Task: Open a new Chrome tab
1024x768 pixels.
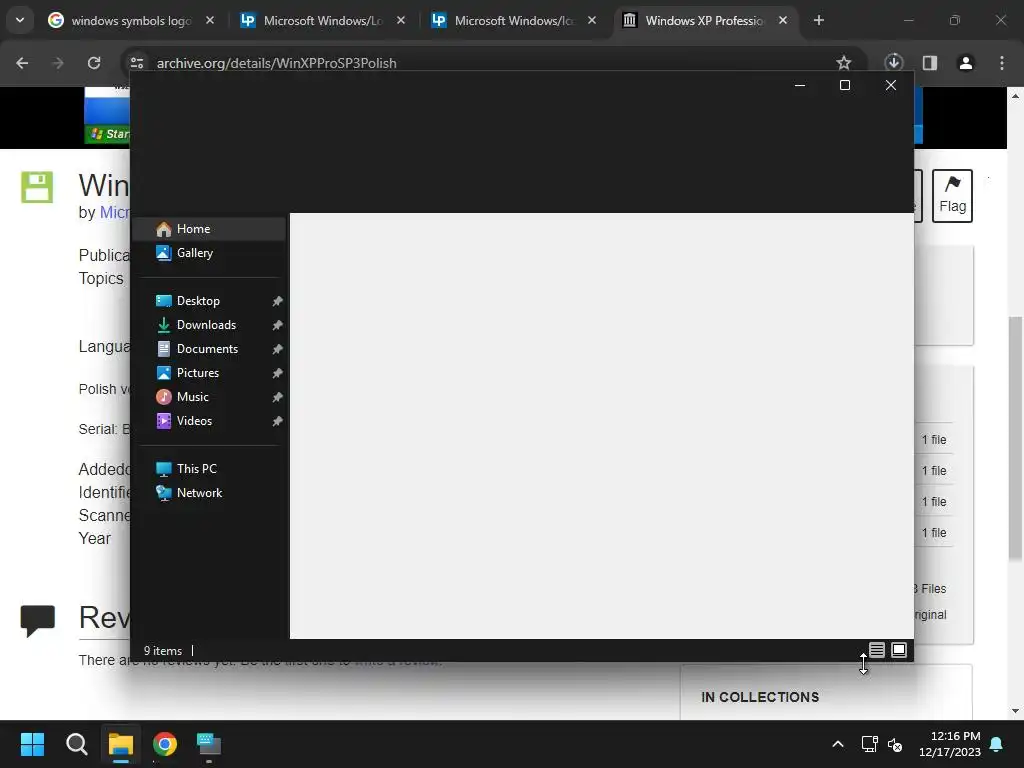Action: click(818, 20)
